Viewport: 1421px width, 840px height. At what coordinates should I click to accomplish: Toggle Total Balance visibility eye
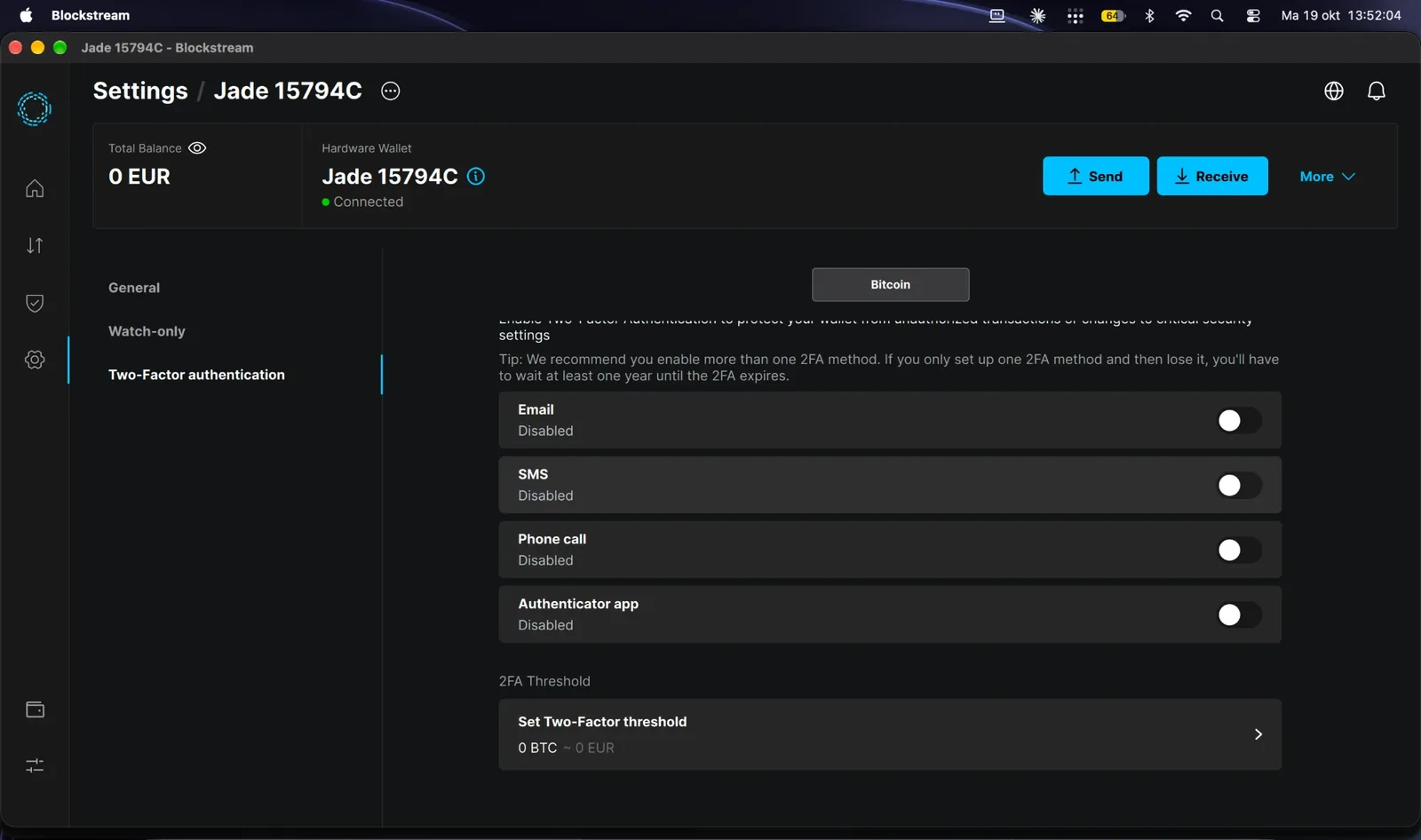coord(197,148)
